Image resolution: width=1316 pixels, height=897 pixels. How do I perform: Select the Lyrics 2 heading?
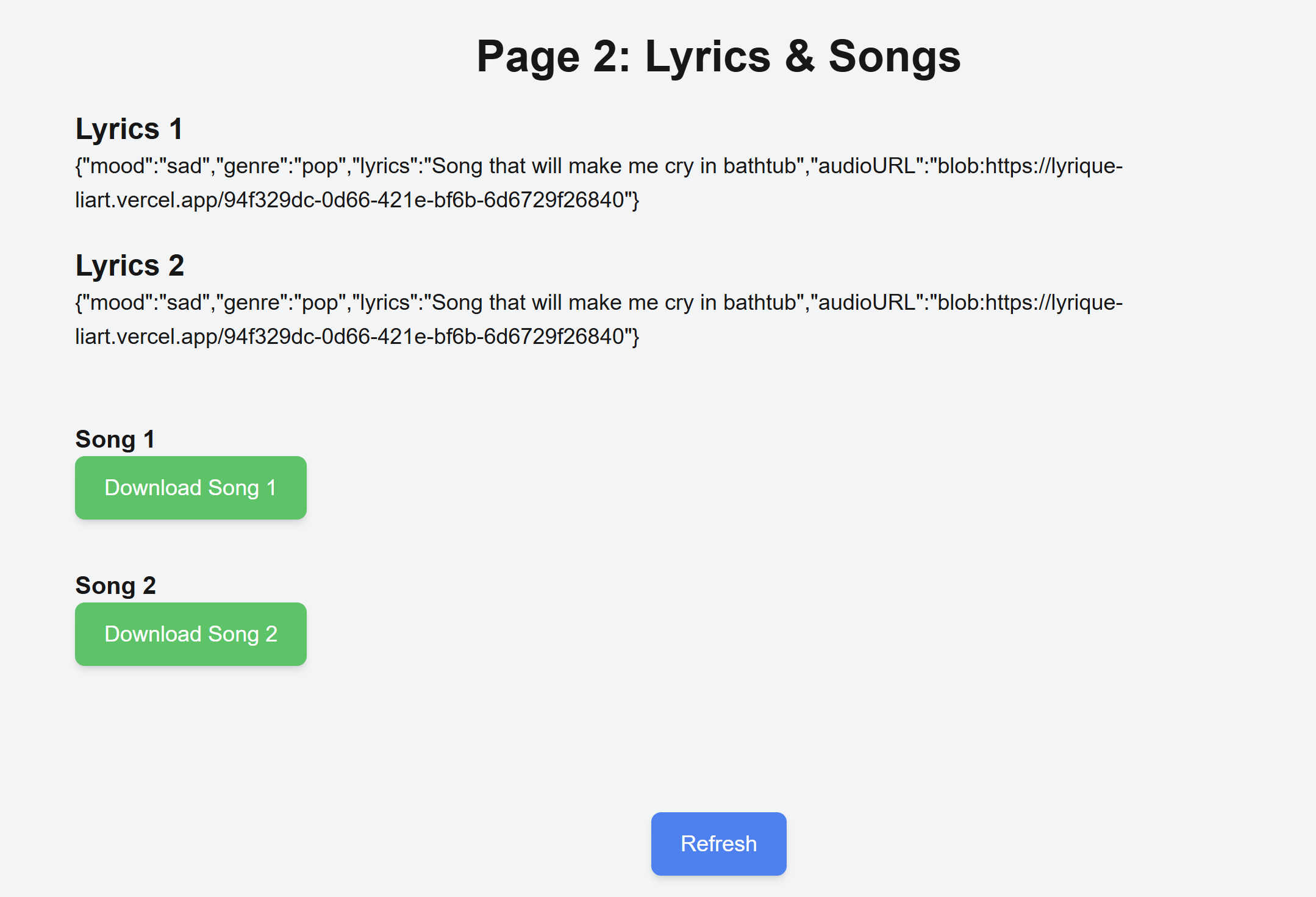pos(129,266)
